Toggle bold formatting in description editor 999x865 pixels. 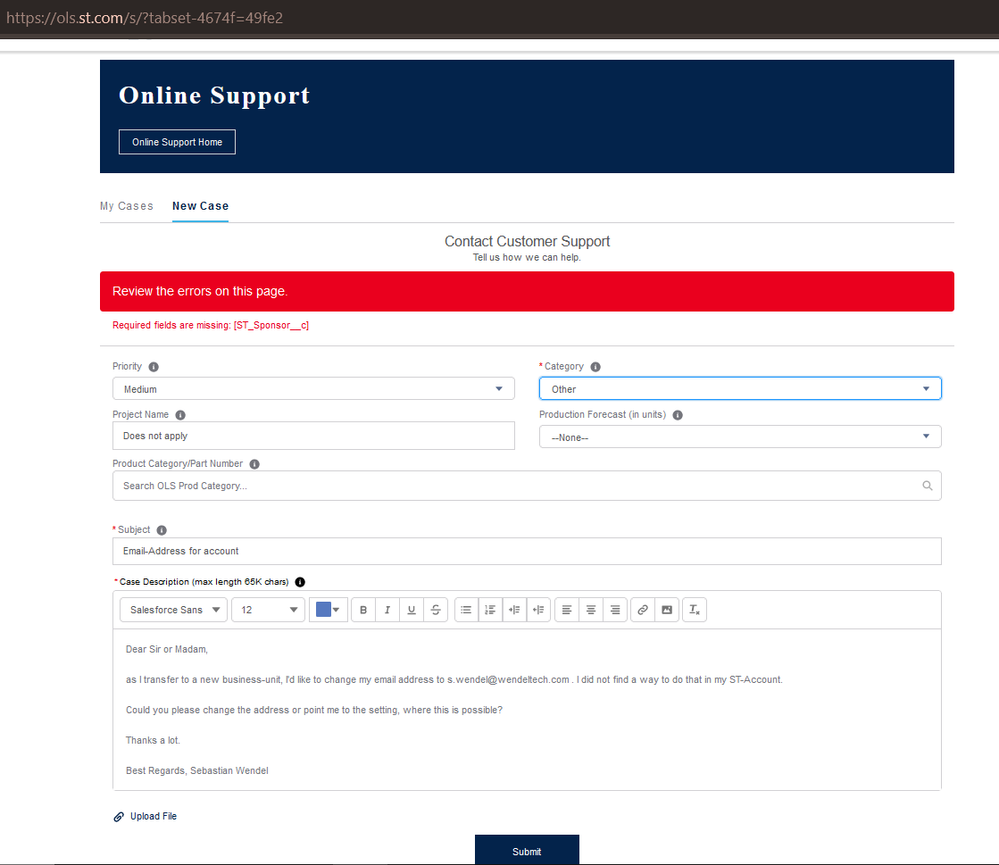click(x=363, y=610)
